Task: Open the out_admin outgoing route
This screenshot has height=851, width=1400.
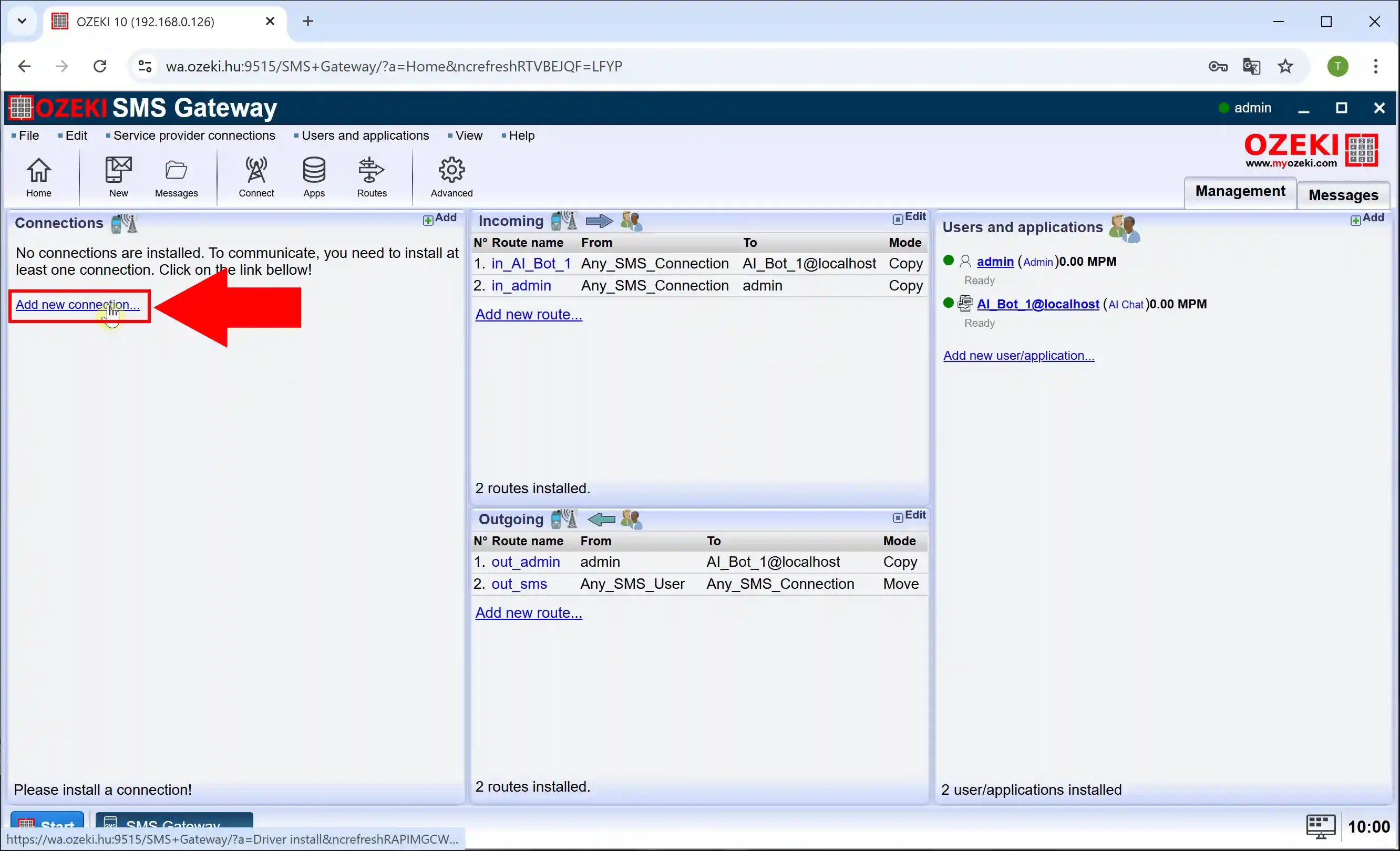Action: pyautogui.click(x=526, y=562)
